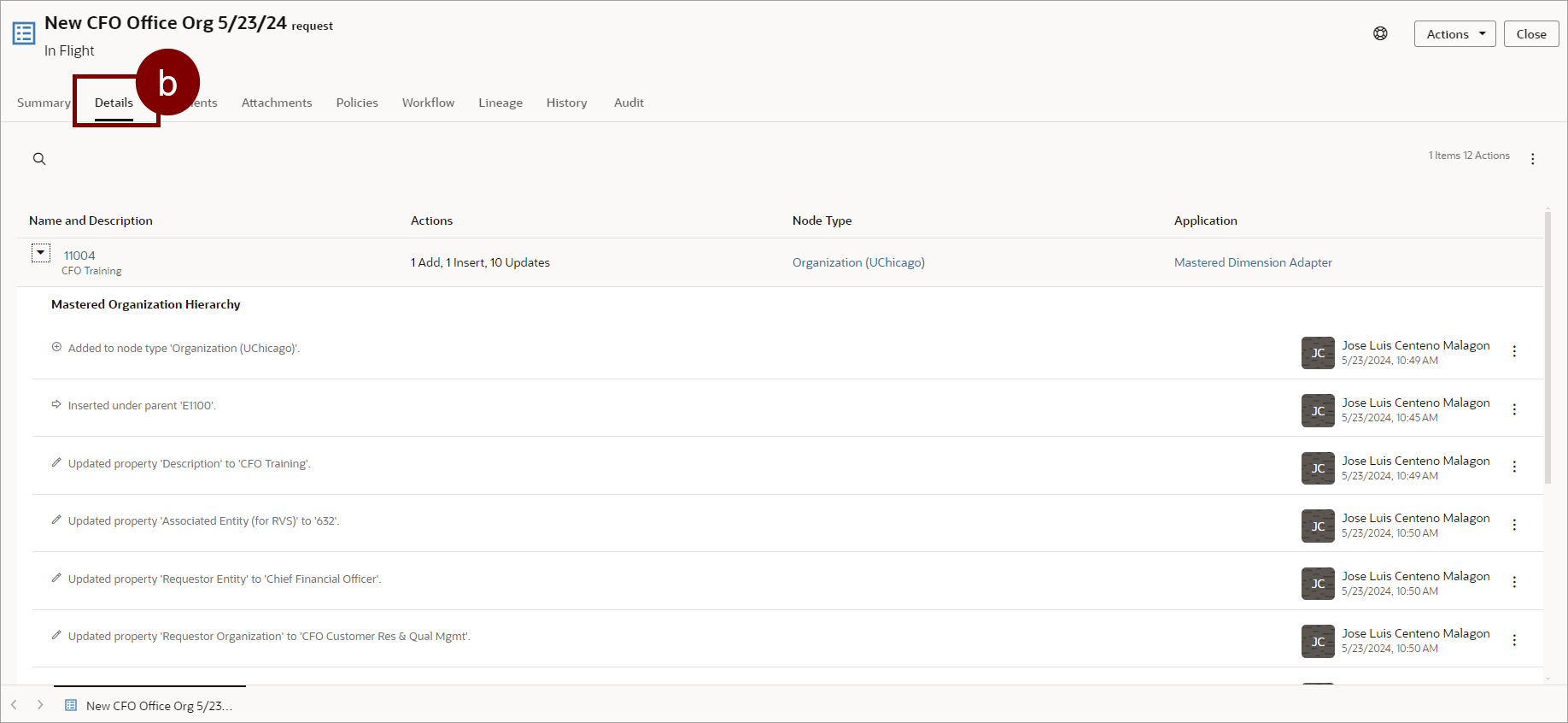Open action menu for Description update row
This screenshot has width=1568, height=723.
click(x=1514, y=467)
